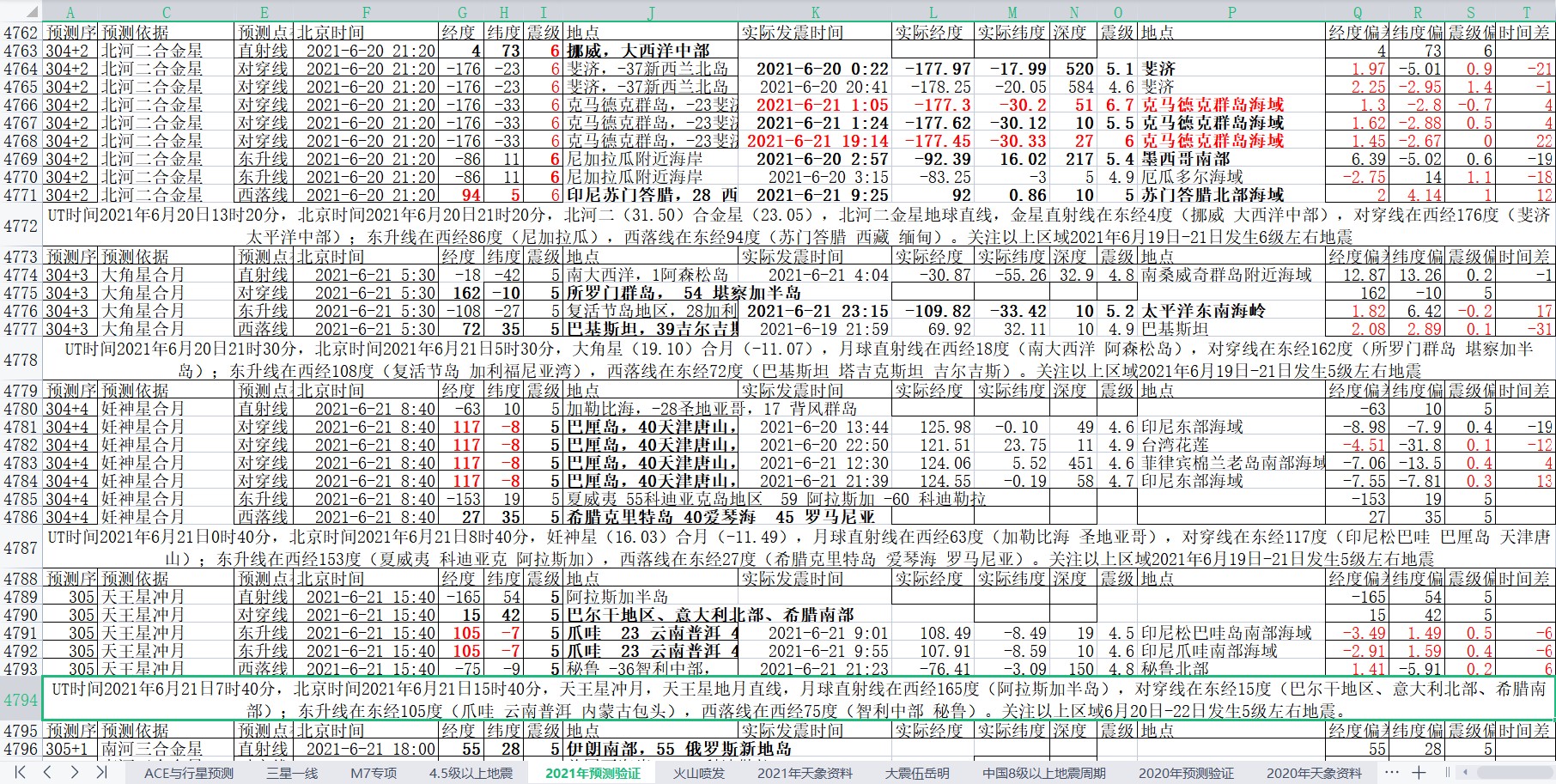Select the merged note cell in row 4794
Image resolution: width=1556 pixels, height=784 pixels.
click(x=799, y=700)
